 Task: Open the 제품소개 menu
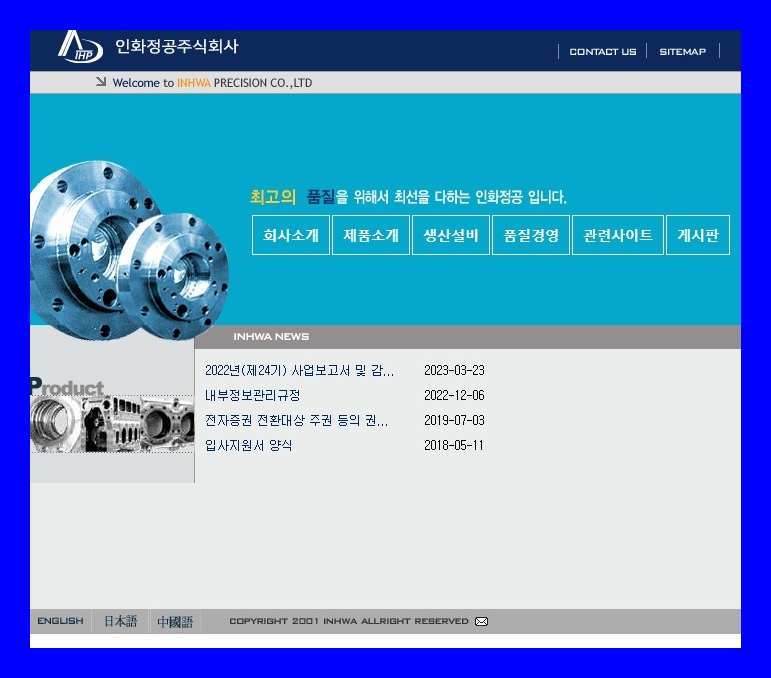[x=371, y=235]
